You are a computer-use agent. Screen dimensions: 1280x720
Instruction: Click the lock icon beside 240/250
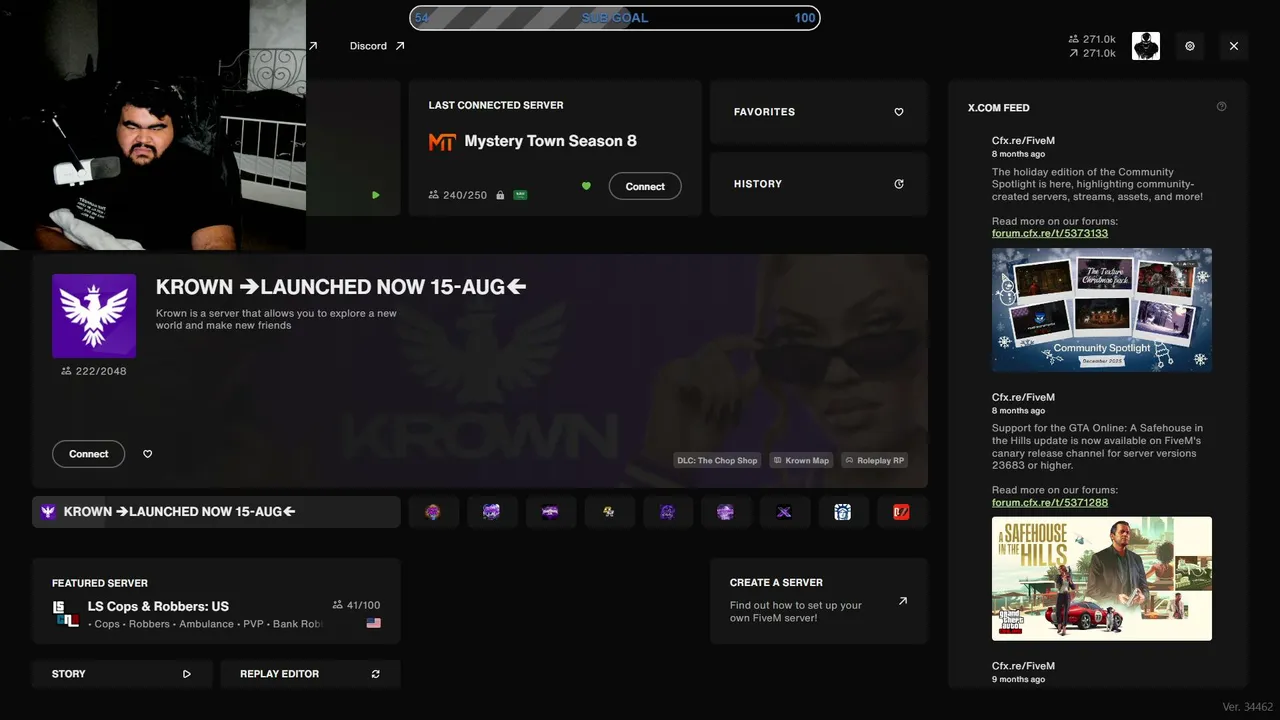(500, 195)
